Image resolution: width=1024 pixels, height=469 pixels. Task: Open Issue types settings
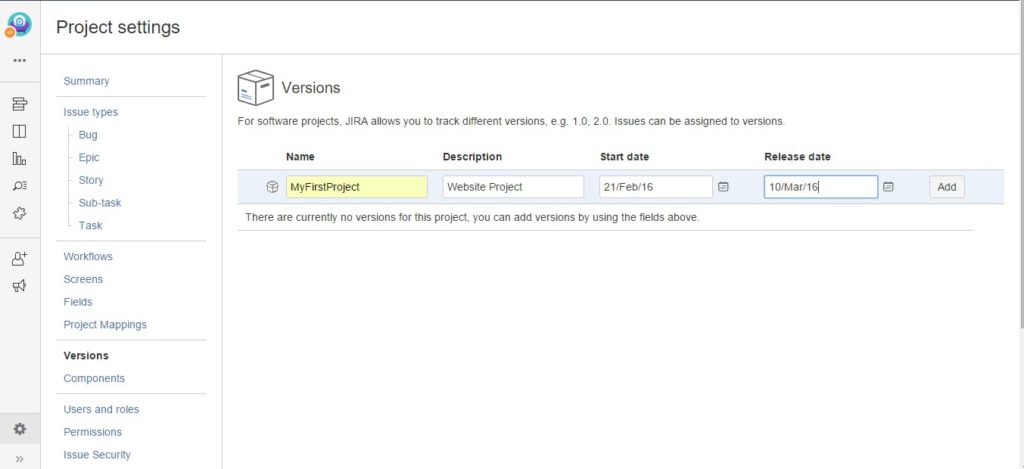(x=91, y=112)
